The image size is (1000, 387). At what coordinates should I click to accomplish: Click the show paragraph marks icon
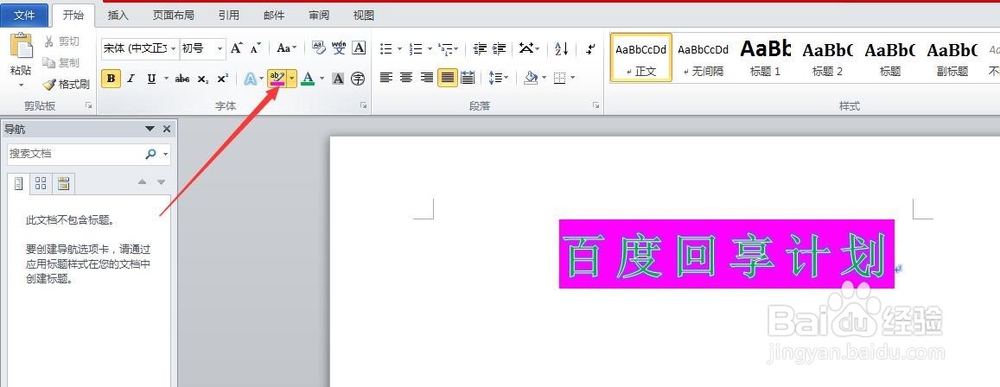pyautogui.click(x=591, y=48)
